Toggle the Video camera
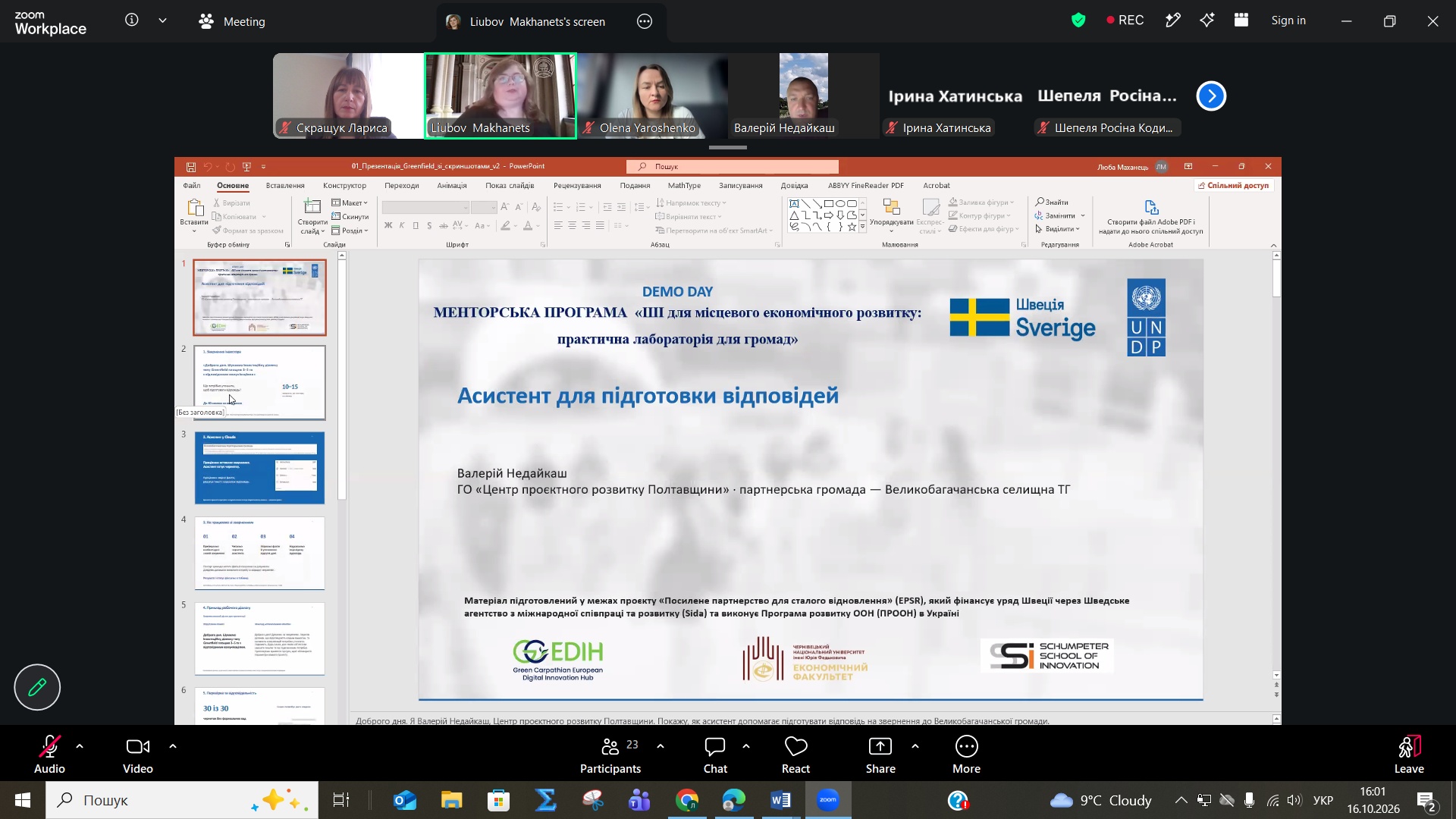 [138, 755]
